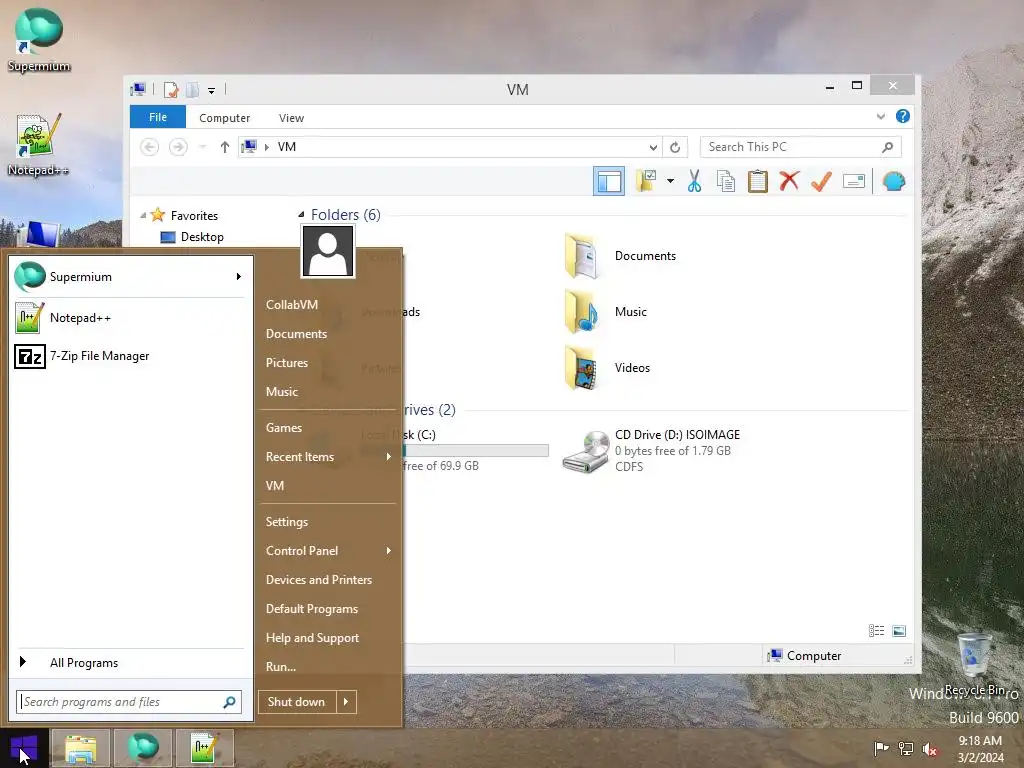Open the File ribbon tab
1024x768 pixels.
tap(157, 117)
